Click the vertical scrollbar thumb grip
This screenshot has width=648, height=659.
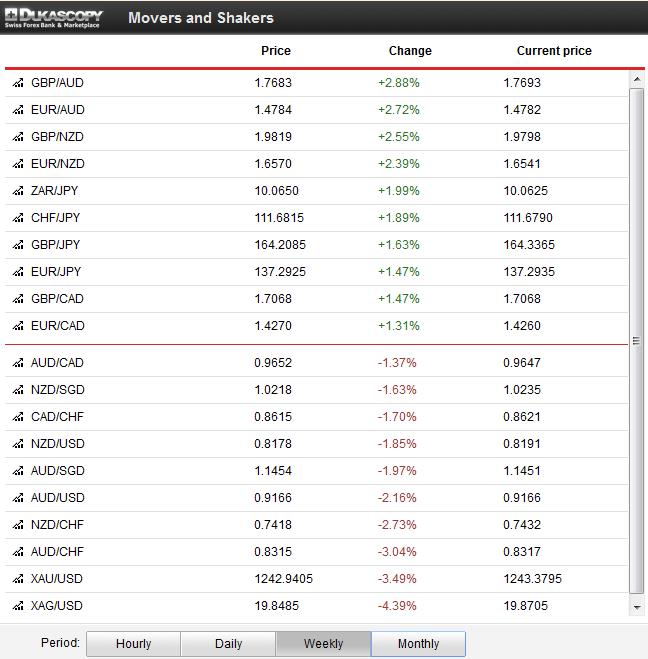pyautogui.click(x=637, y=341)
